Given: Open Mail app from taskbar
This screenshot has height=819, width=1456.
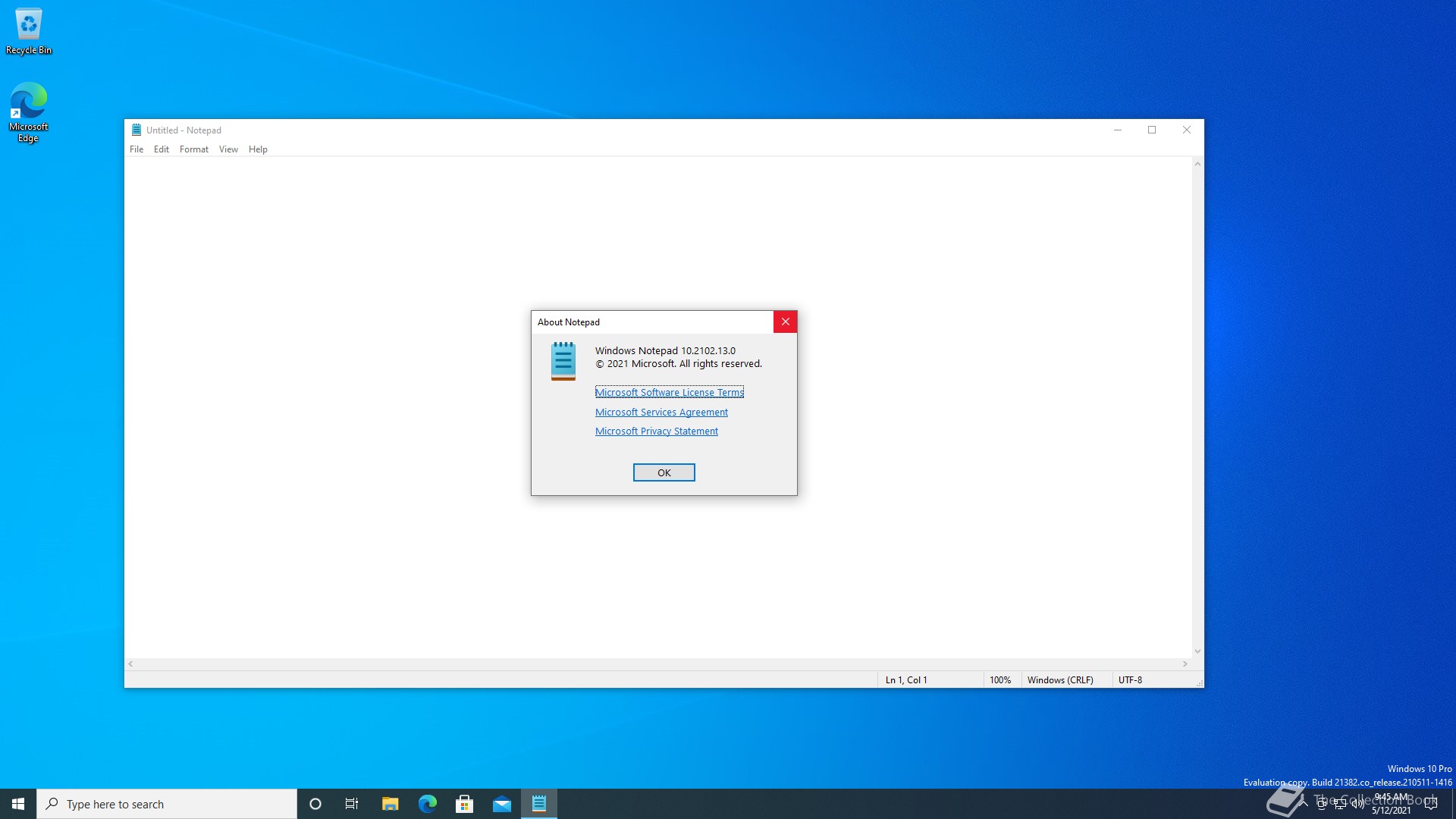Looking at the screenshot, I should 502,804.
